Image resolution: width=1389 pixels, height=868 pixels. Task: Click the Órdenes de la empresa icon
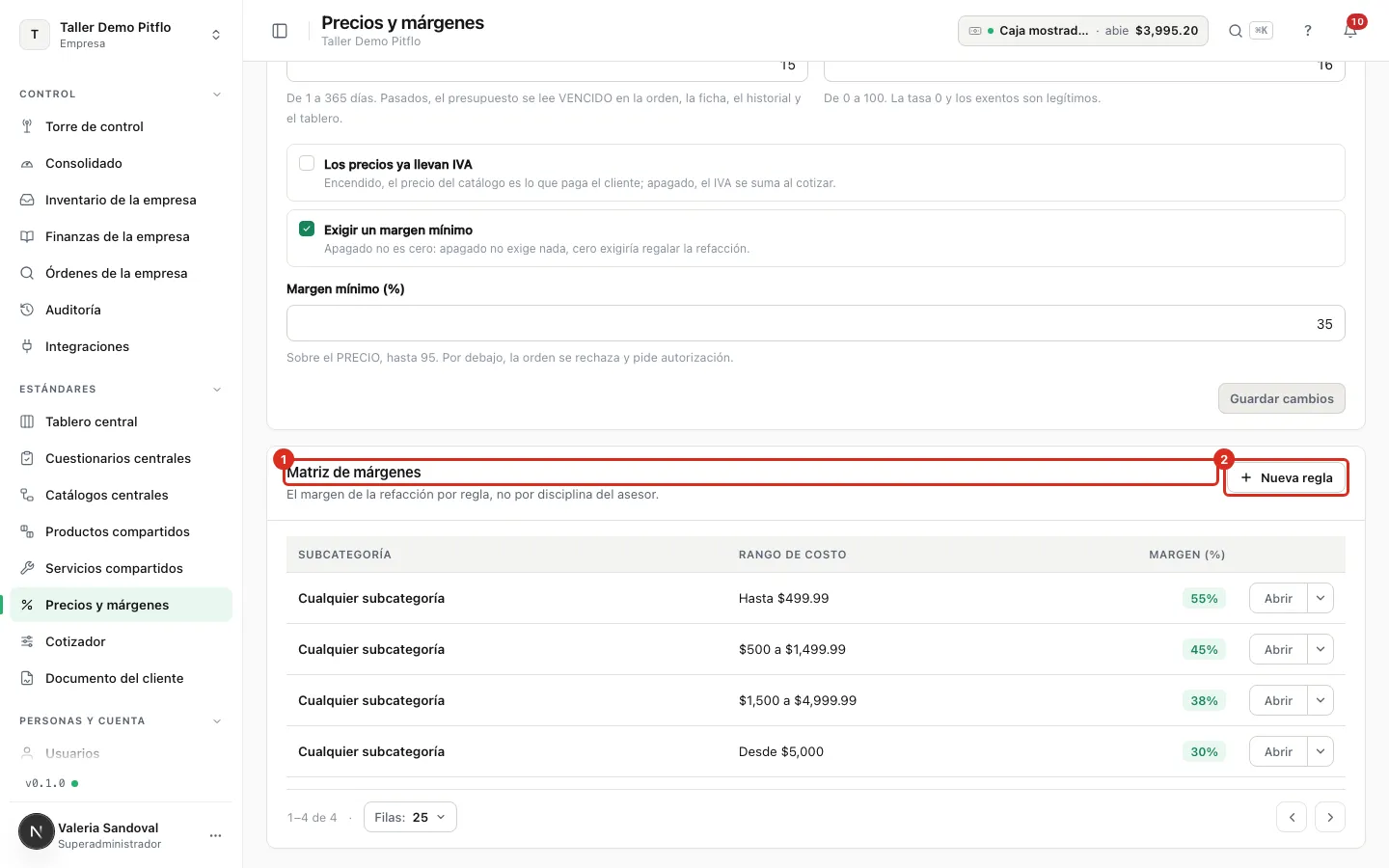tap(27, 273)
